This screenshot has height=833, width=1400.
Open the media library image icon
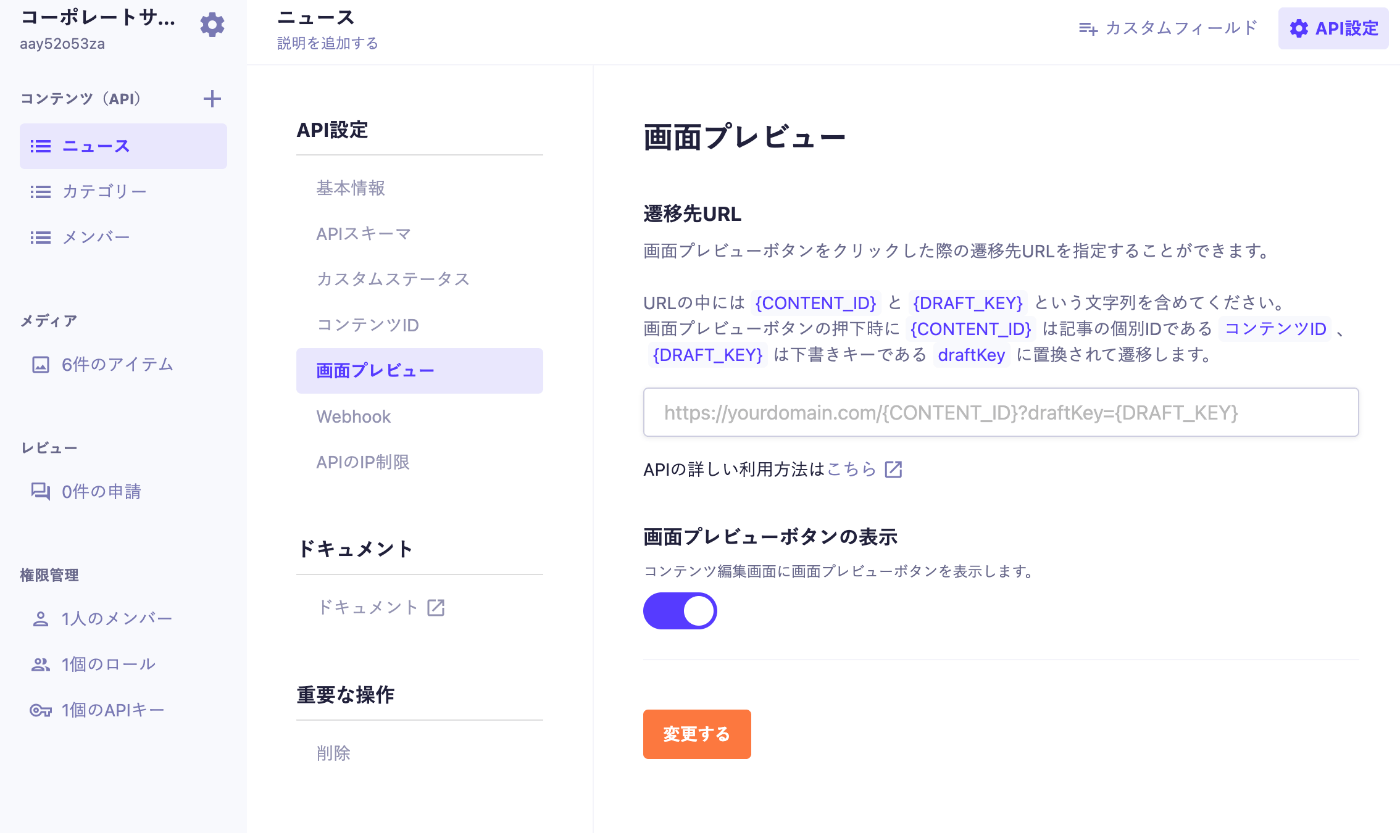pyautogui.click(x=40, y=364)
